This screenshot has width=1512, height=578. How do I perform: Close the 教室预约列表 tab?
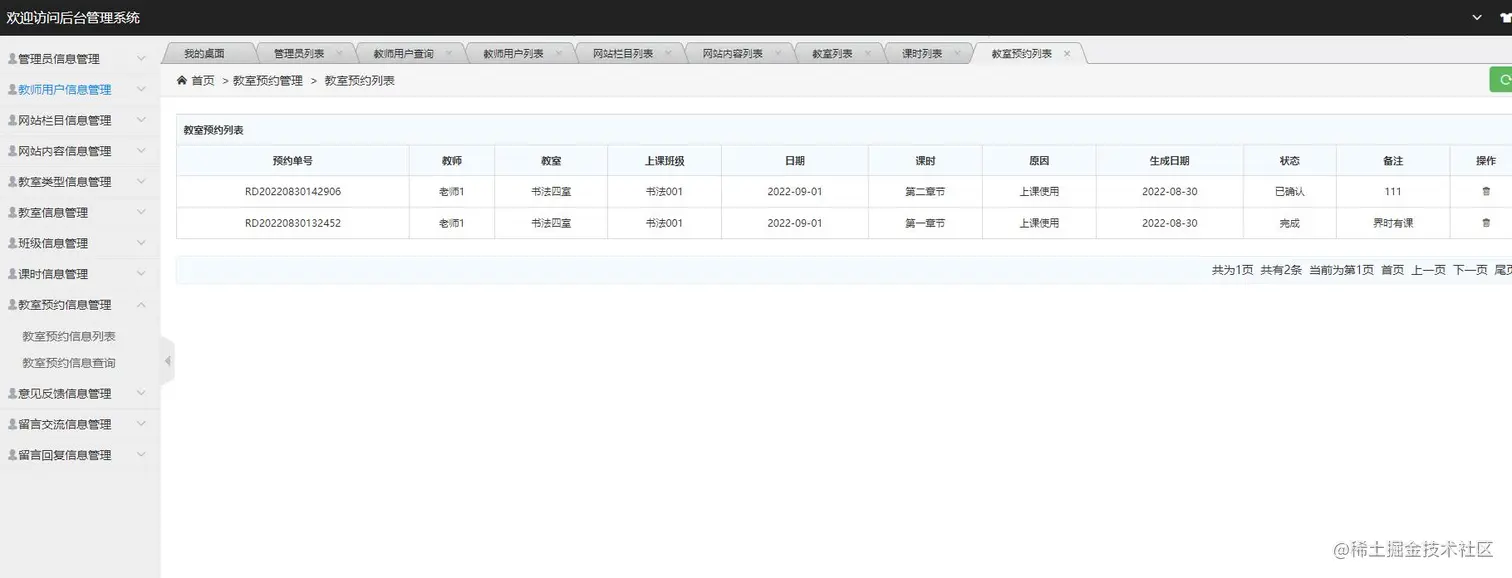1067,54
